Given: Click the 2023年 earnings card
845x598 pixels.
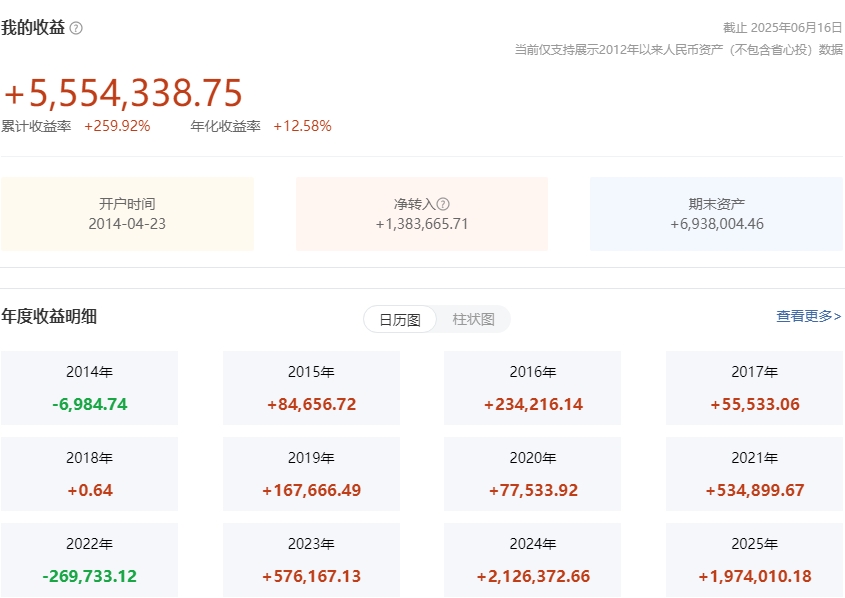Looking at the screenshot, I should point(311,560).
